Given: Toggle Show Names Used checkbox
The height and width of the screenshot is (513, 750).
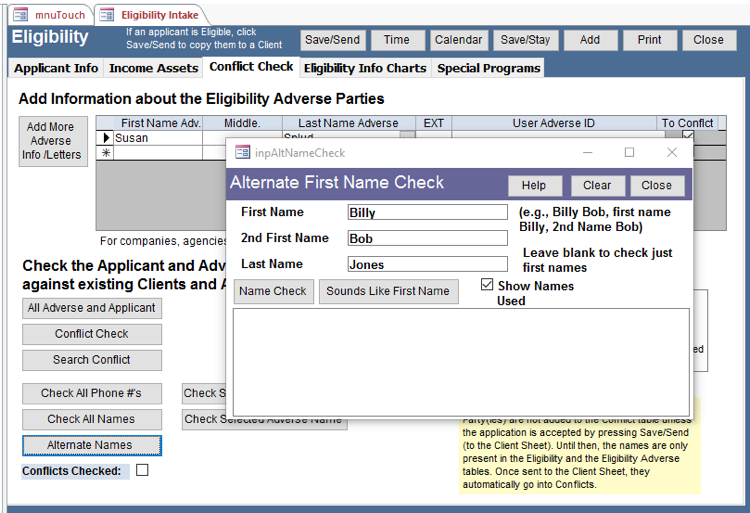Looking at the screenshot, I should click(487, 284).
